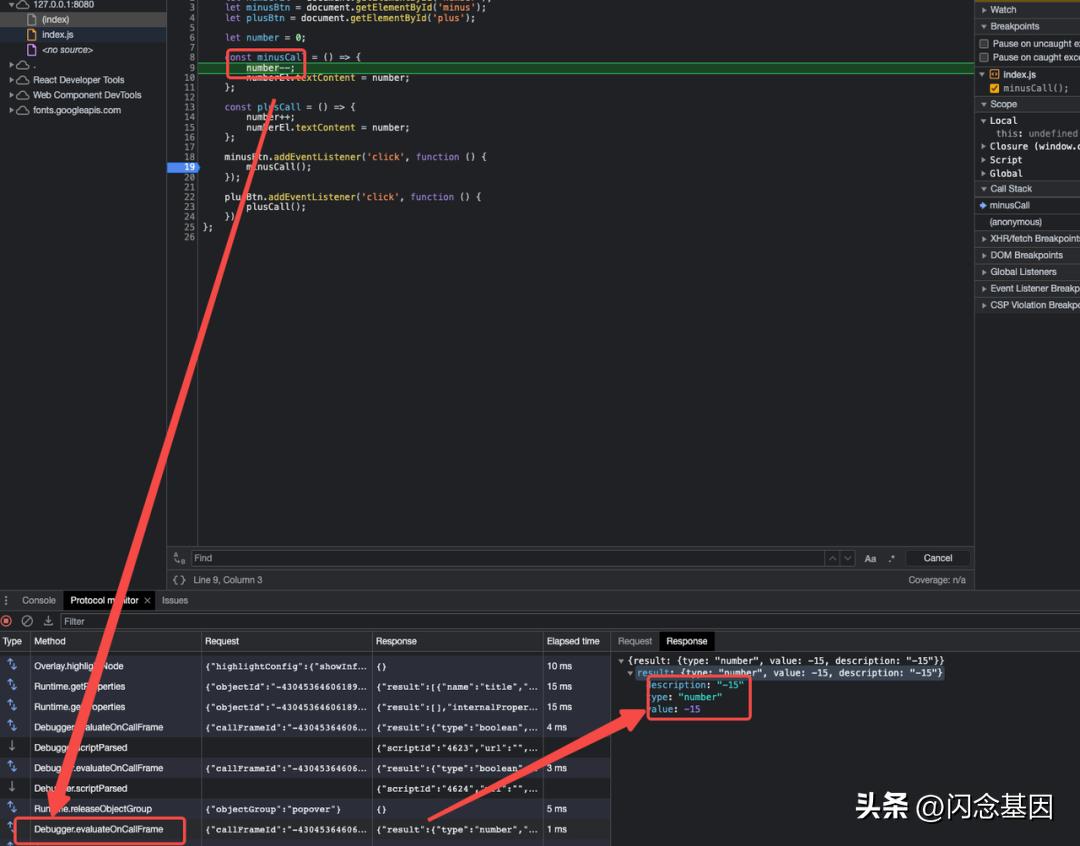Toggle case sensitivity in the Find bar
Screen dimensions: 1080x846
868,558
